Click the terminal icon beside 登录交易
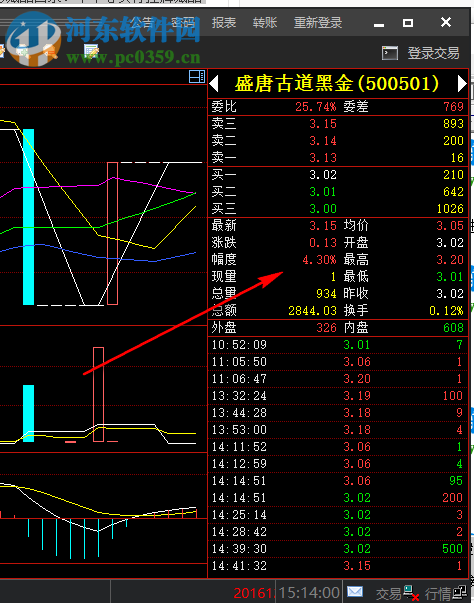Image resolution: width=474 pixels, height=603 pixels. tap(389, 53)
